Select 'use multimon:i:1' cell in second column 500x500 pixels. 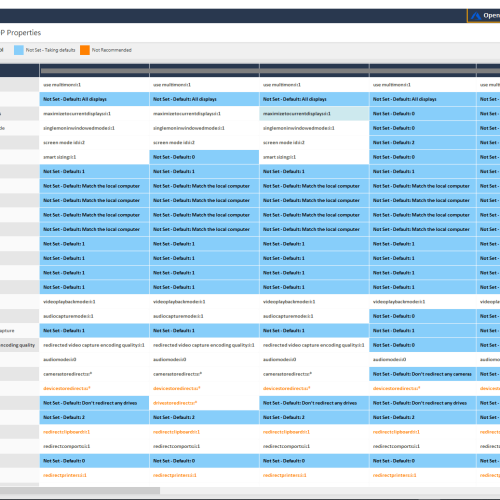coord(204,85)
